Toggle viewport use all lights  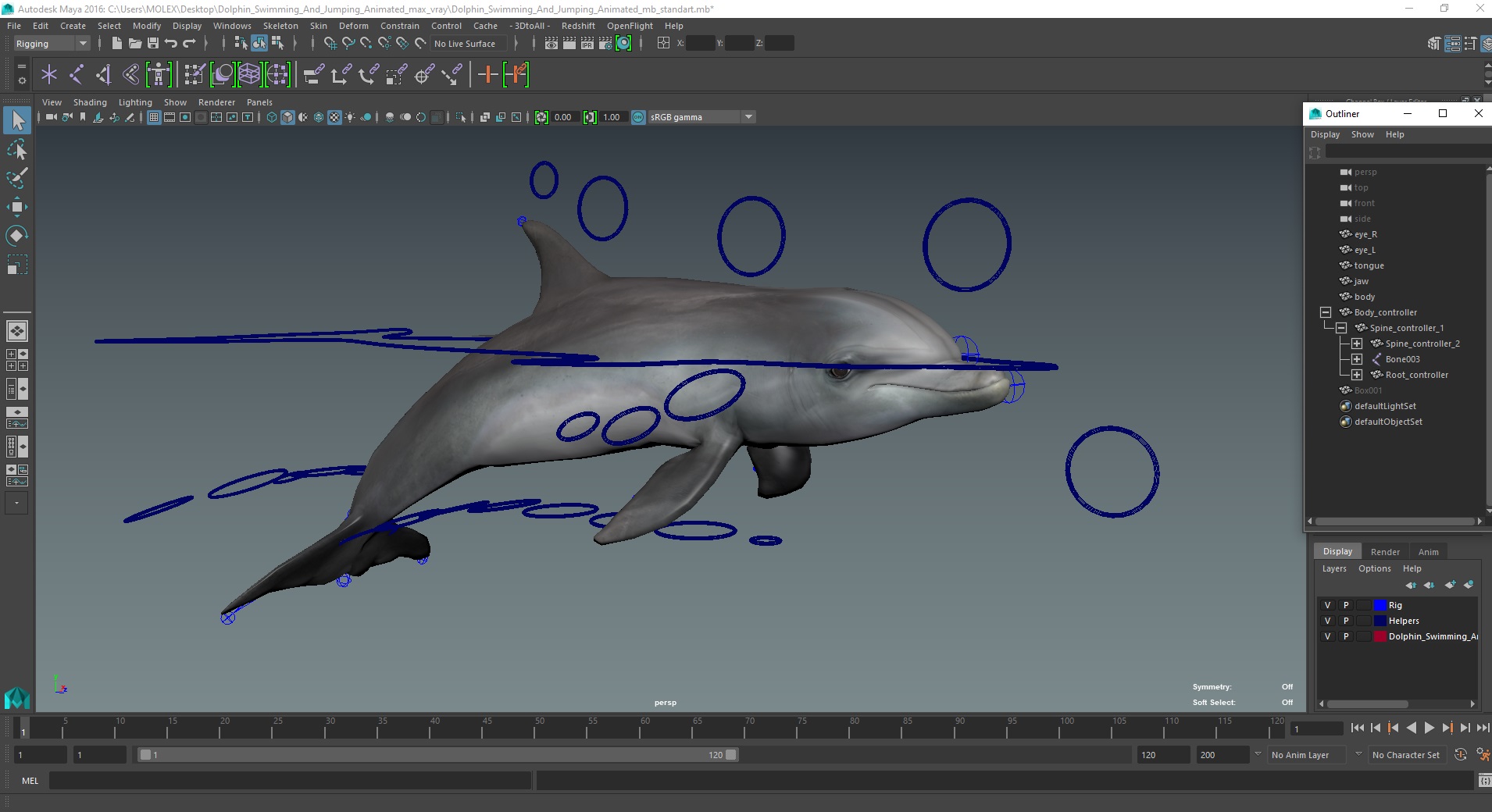(x=350, y=117)
